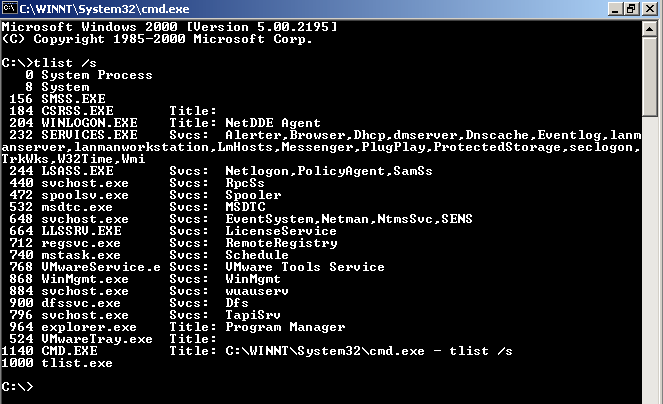Click the RpcSs service text

[x=245, y=183]
